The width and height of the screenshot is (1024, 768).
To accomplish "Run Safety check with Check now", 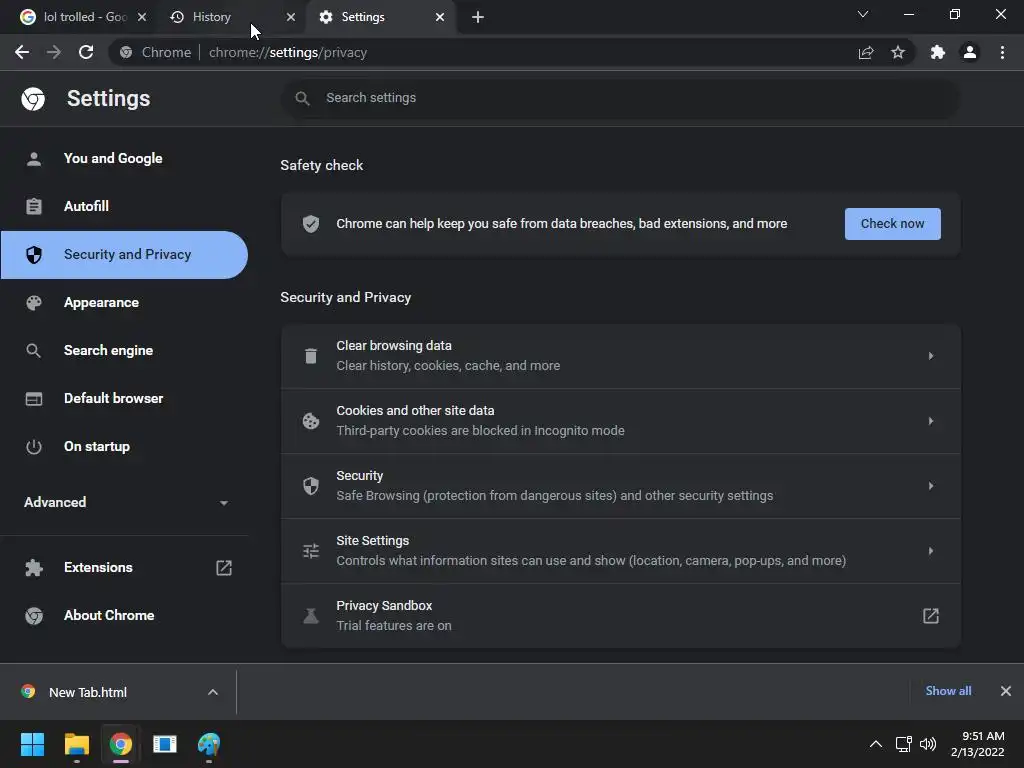I will coord(892,224).
